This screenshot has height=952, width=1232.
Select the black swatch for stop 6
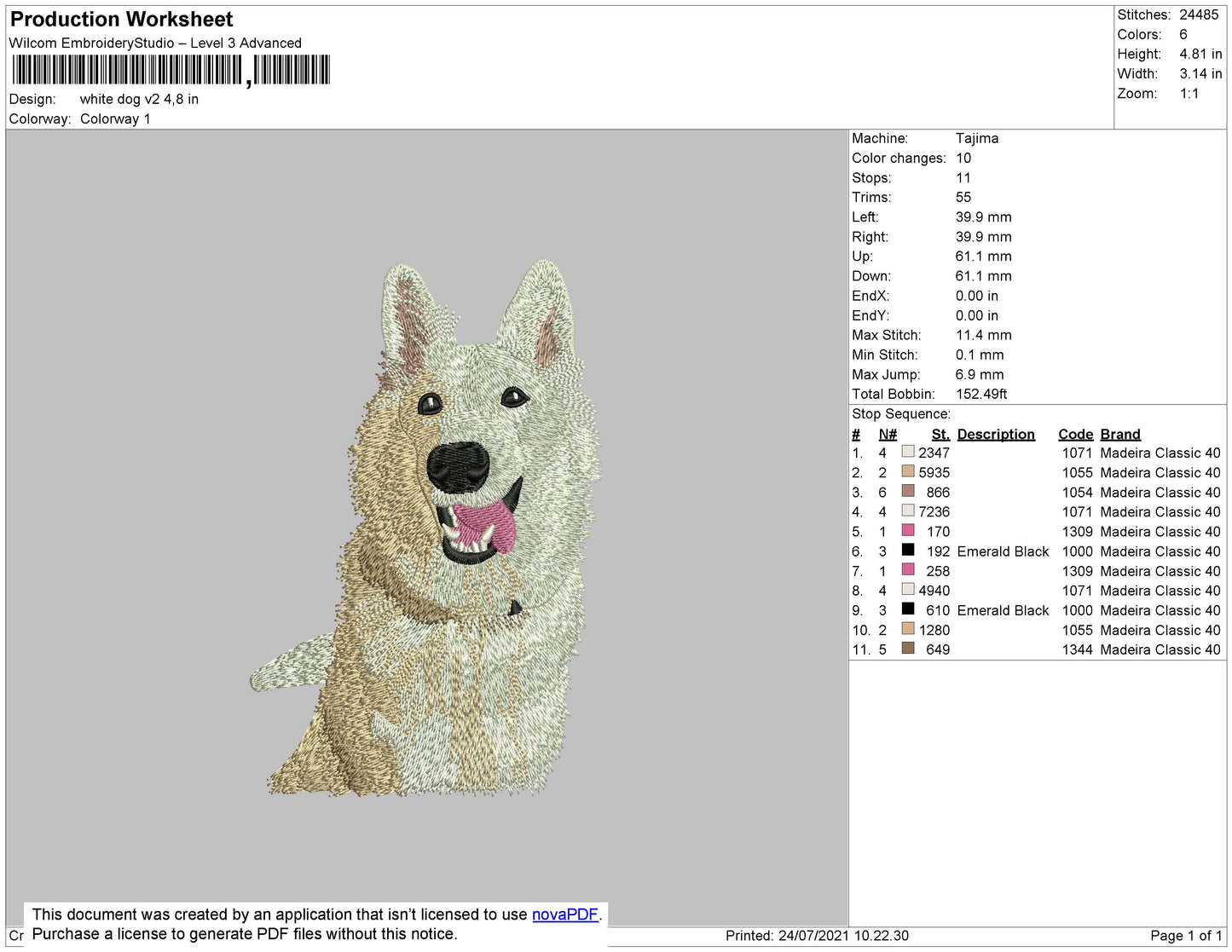(x=908, y=550)
